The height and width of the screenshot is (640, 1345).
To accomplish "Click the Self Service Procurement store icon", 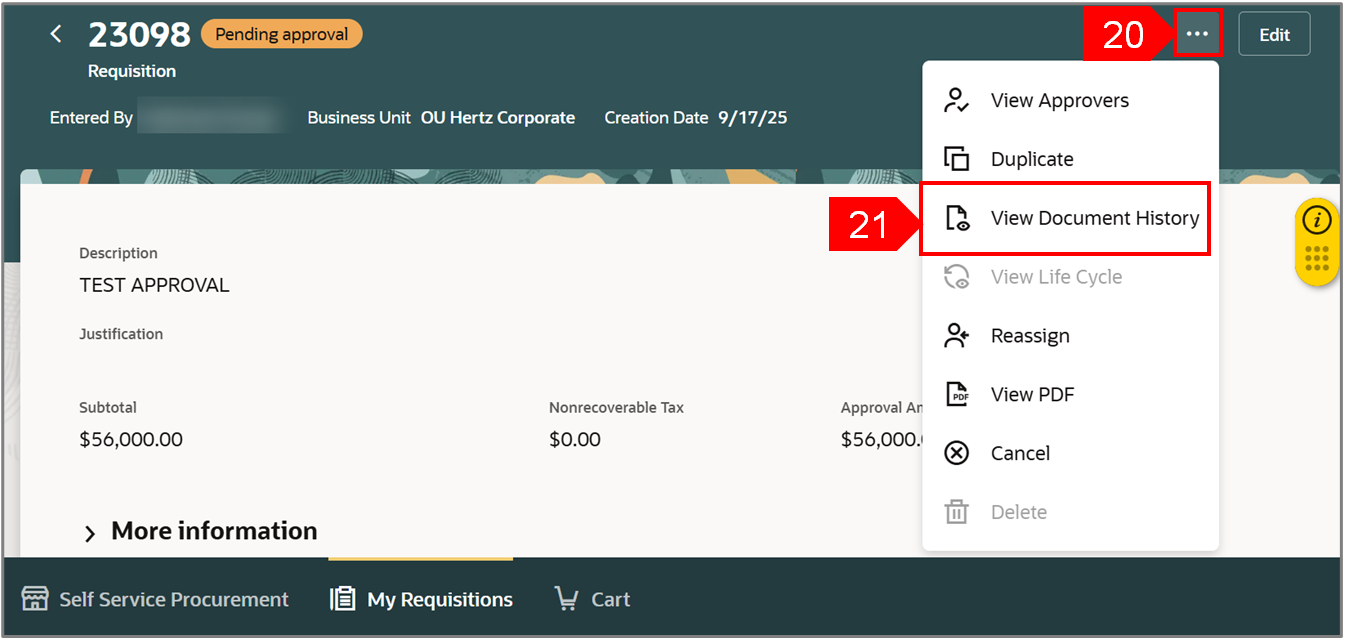I will pyautogui.click(x=35, y=599).
